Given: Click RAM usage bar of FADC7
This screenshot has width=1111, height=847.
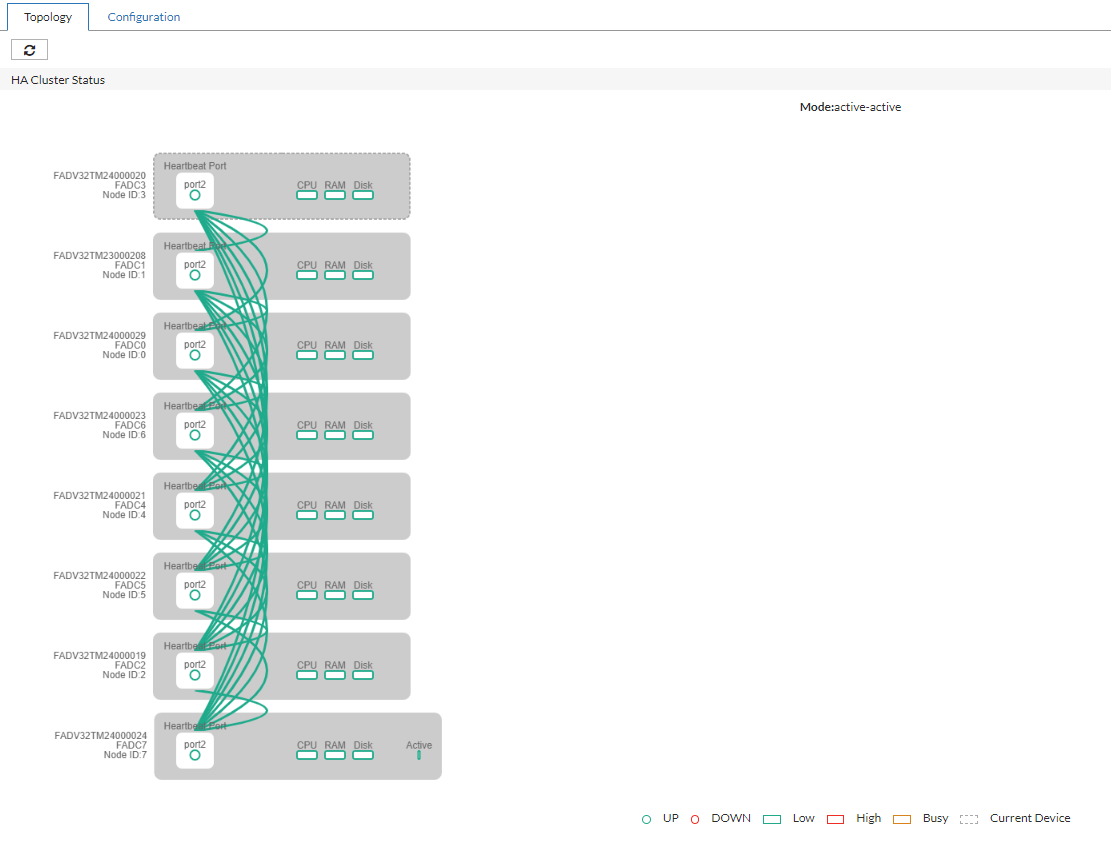Looking at the screenshot, I should click(x=335, y=756).
